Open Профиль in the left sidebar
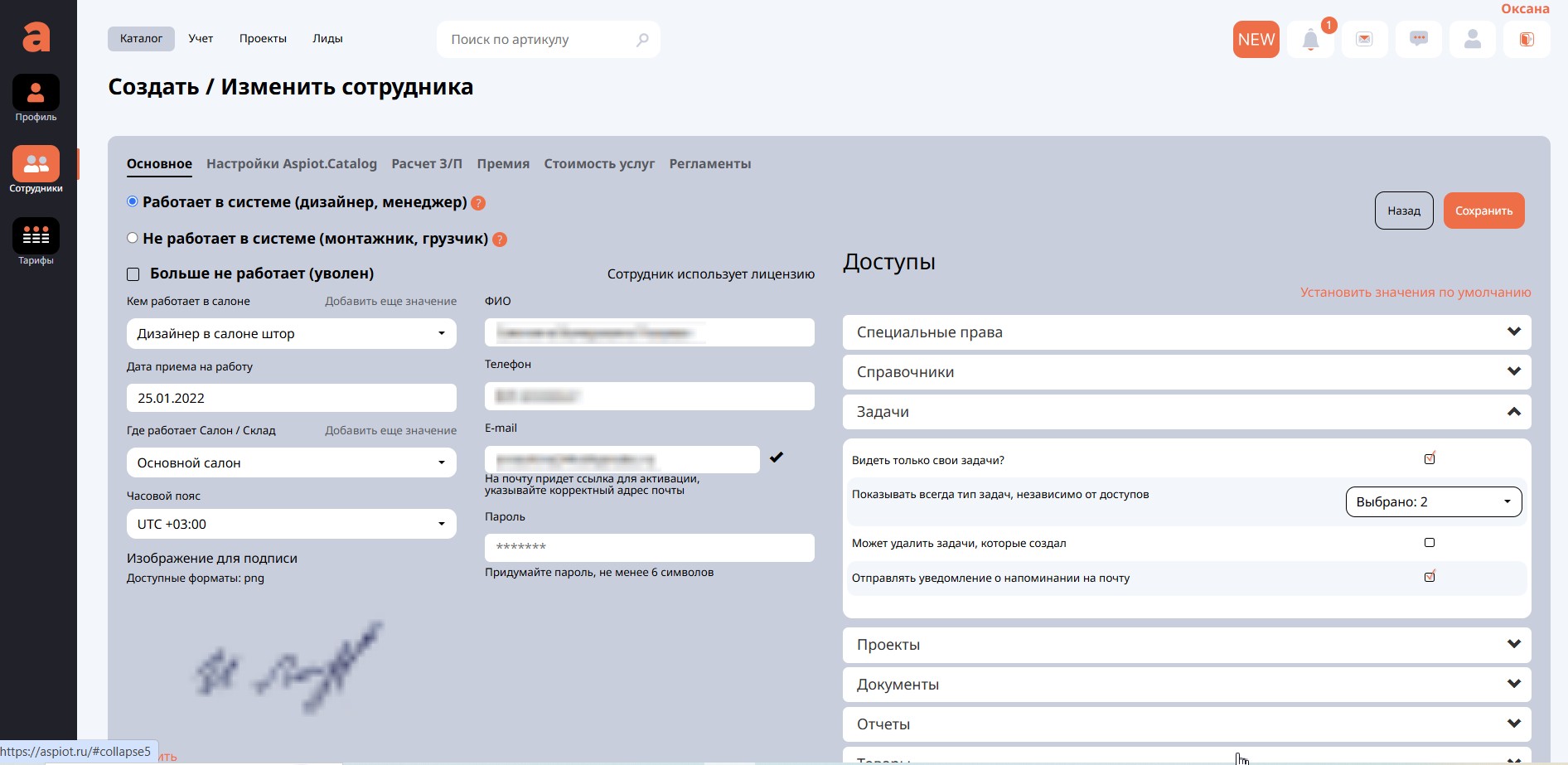 click(36, 98)
